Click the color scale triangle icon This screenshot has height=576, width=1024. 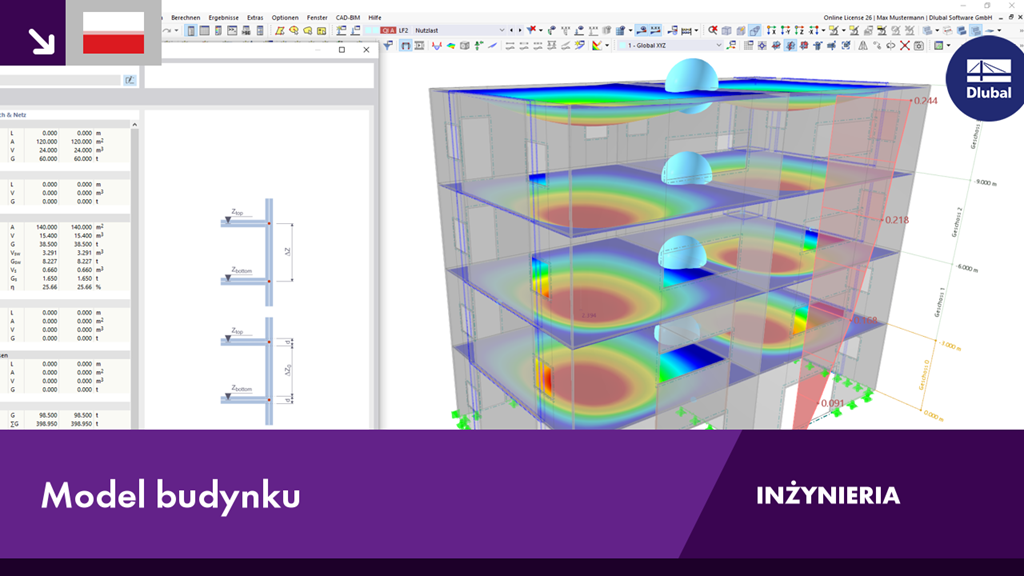click(596, 45)
